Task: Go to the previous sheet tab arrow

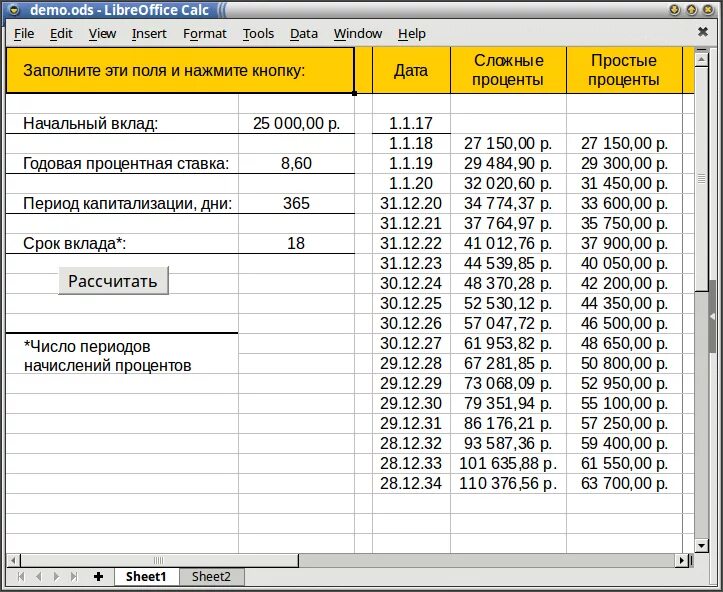Action: click(x=39, y=576)
